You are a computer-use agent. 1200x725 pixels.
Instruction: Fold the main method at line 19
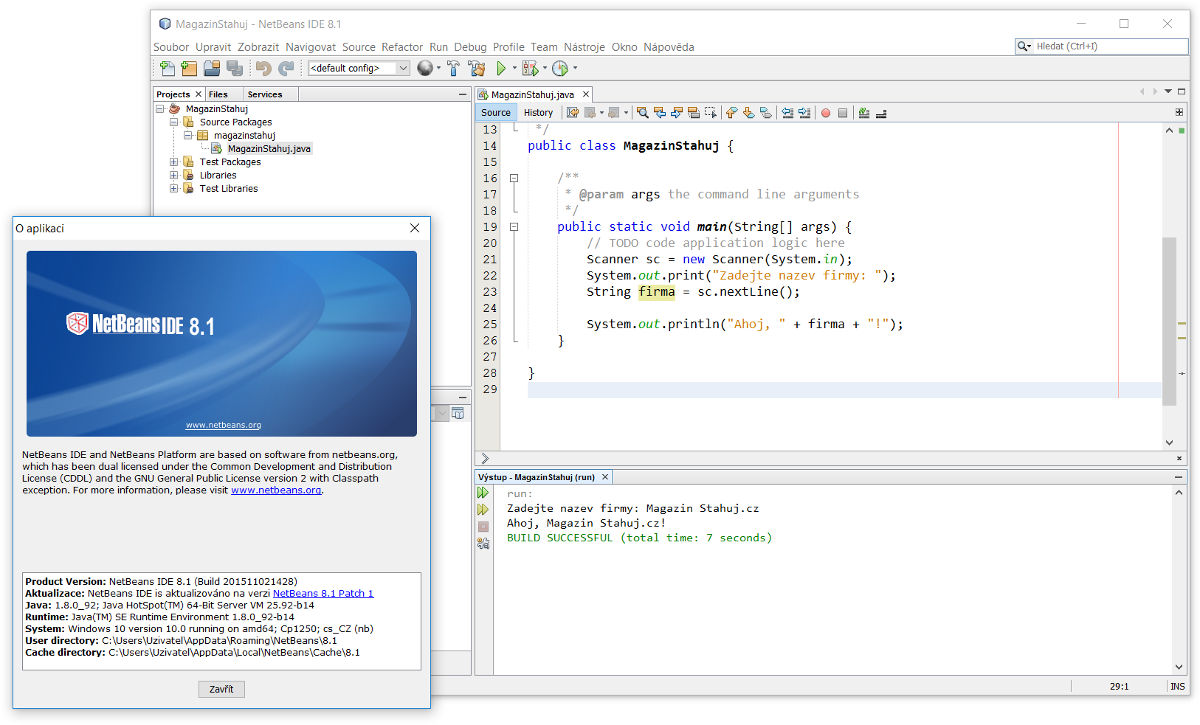pos(514,227)
